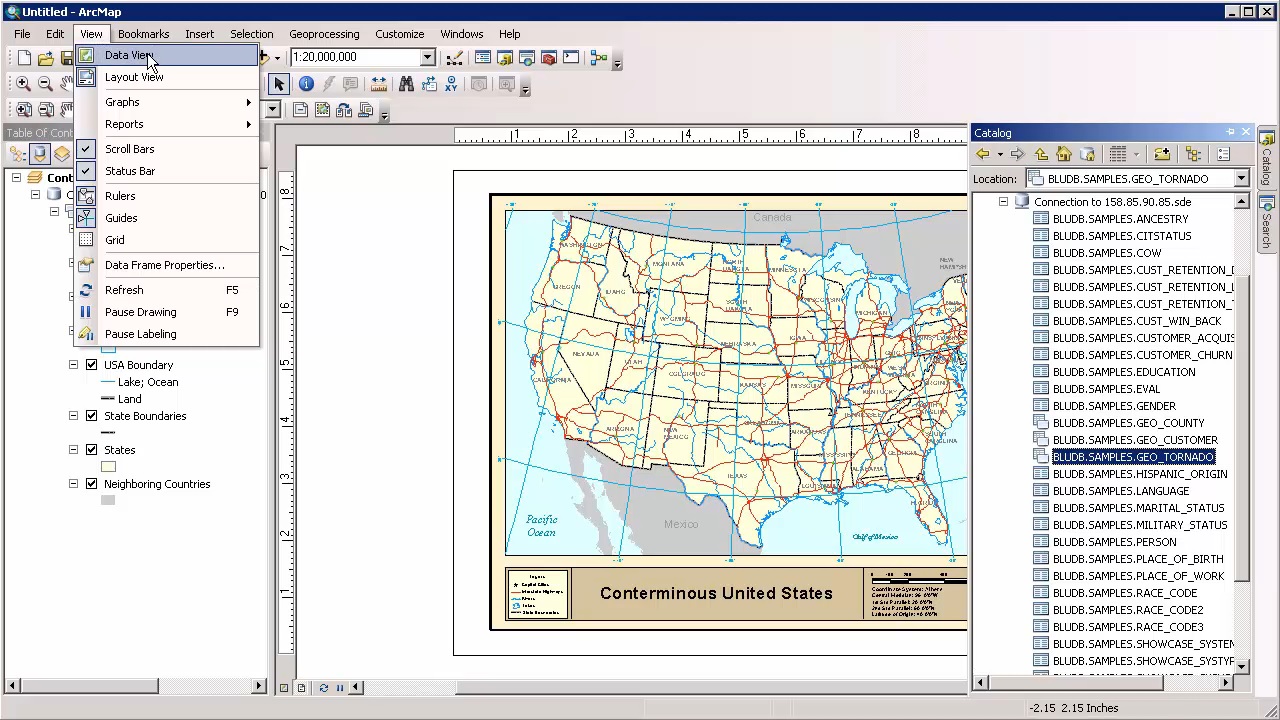This screenshot has width=1280, height=720.
Task: Open the ArcToolbox red toolbox icon
Action: (x=549, y=58)
